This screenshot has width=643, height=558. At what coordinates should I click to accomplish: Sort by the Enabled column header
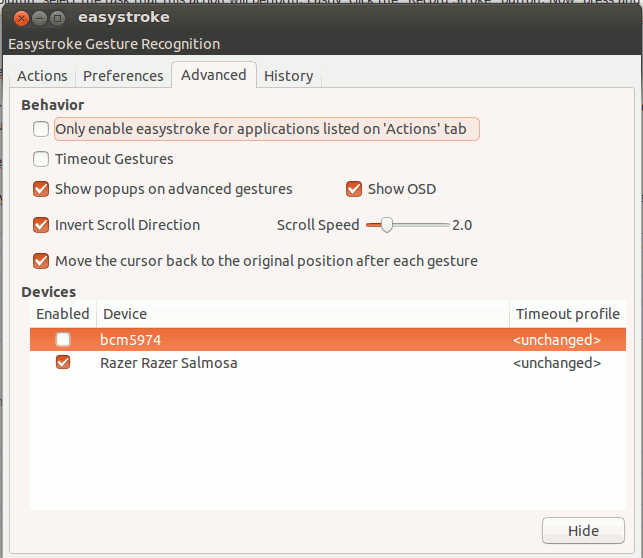(x=63, y=314)
